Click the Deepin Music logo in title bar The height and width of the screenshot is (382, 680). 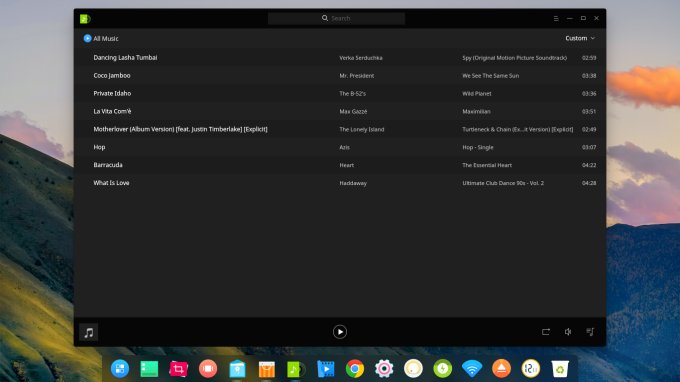point(85,19)
